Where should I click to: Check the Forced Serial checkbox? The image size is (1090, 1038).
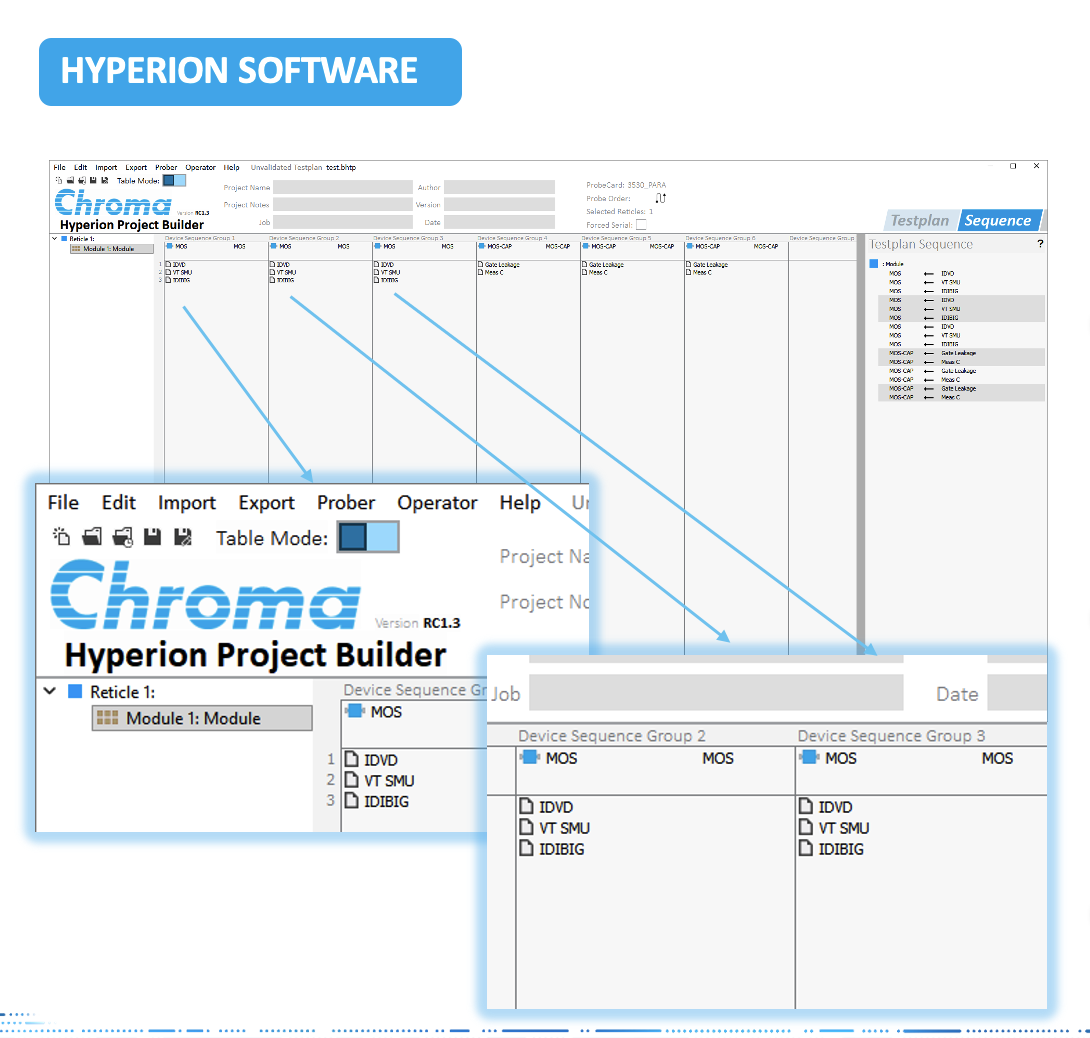[x=641, y=225]
